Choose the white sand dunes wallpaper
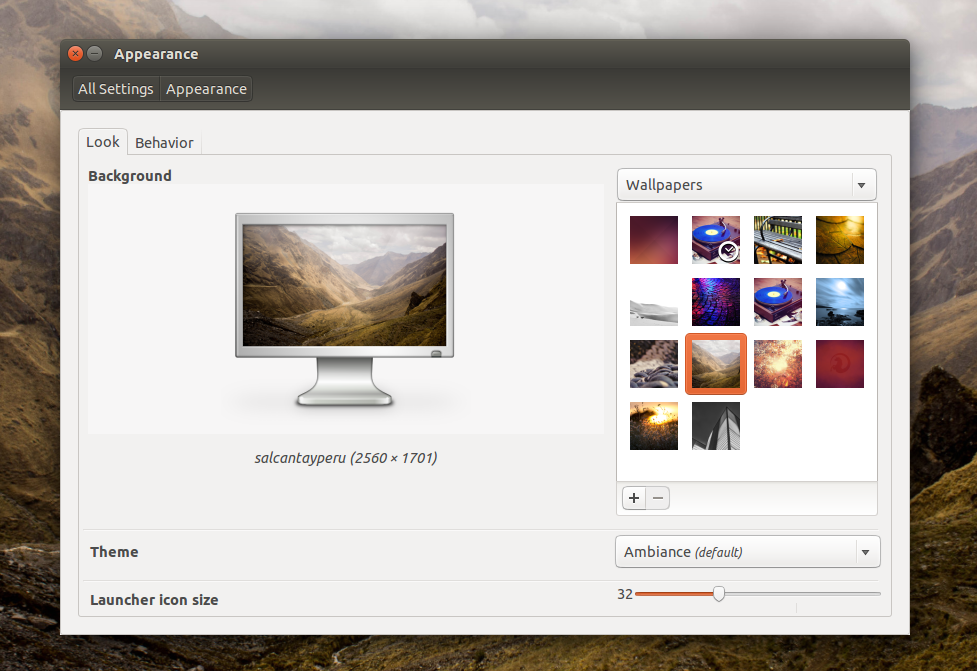The width and height of the screenshot is (977, 671). click(x=654, y=302)
